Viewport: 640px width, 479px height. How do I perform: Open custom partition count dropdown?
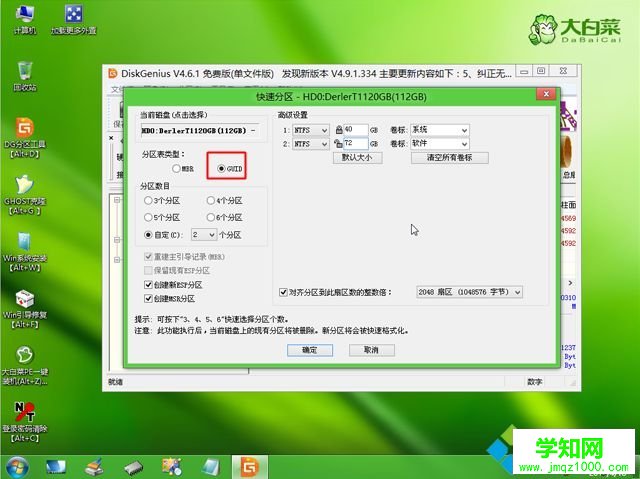tap(204, 235)
